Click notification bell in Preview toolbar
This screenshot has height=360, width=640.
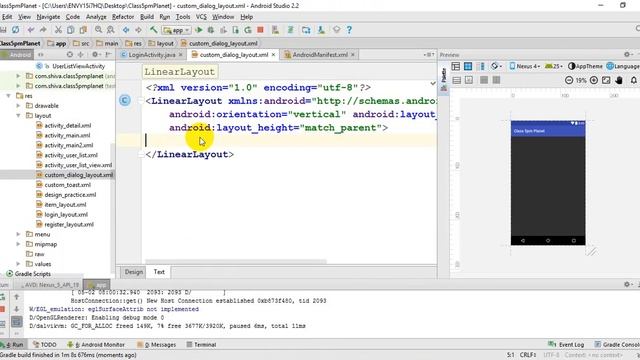point(633,80)
